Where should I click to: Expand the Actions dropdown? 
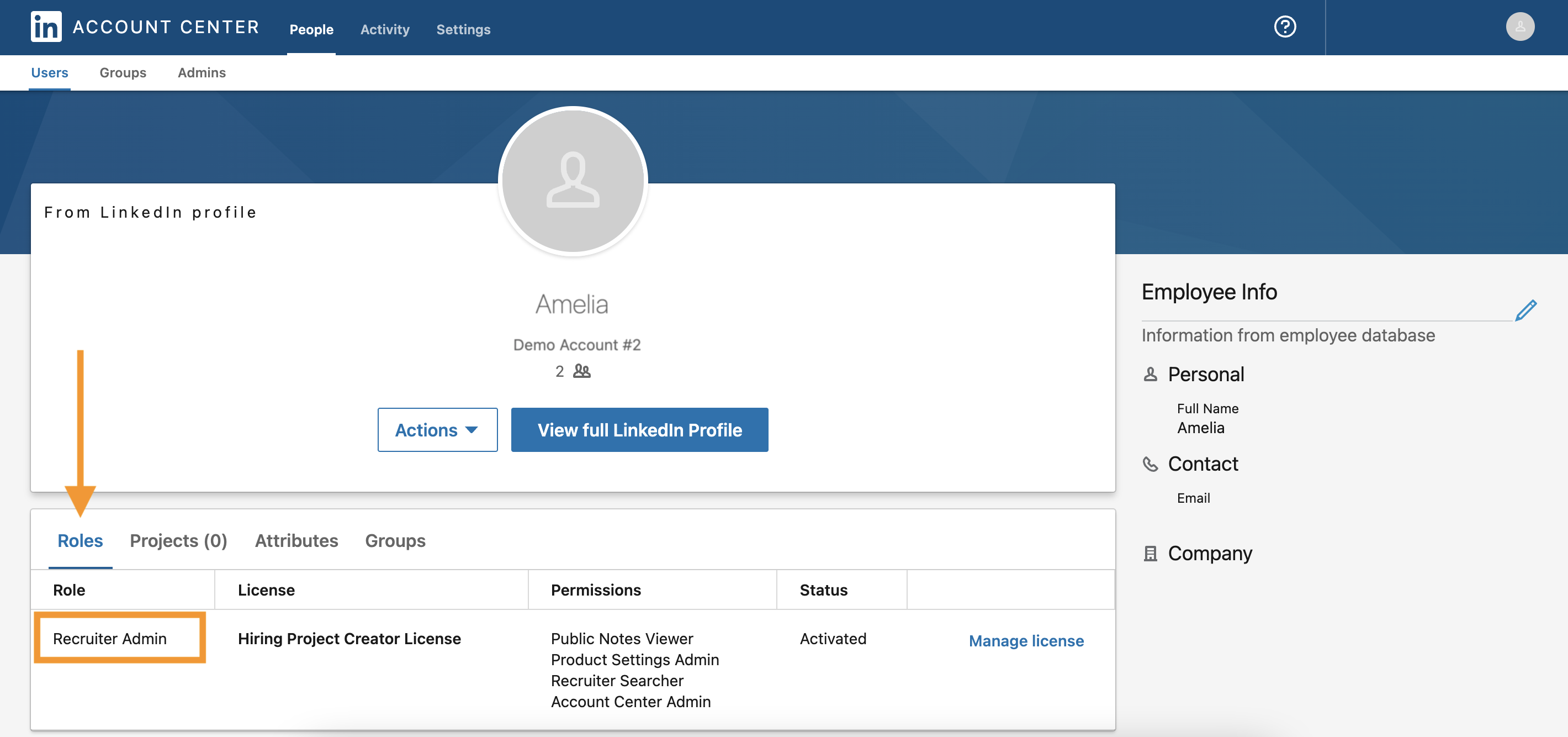pos(437,430)
